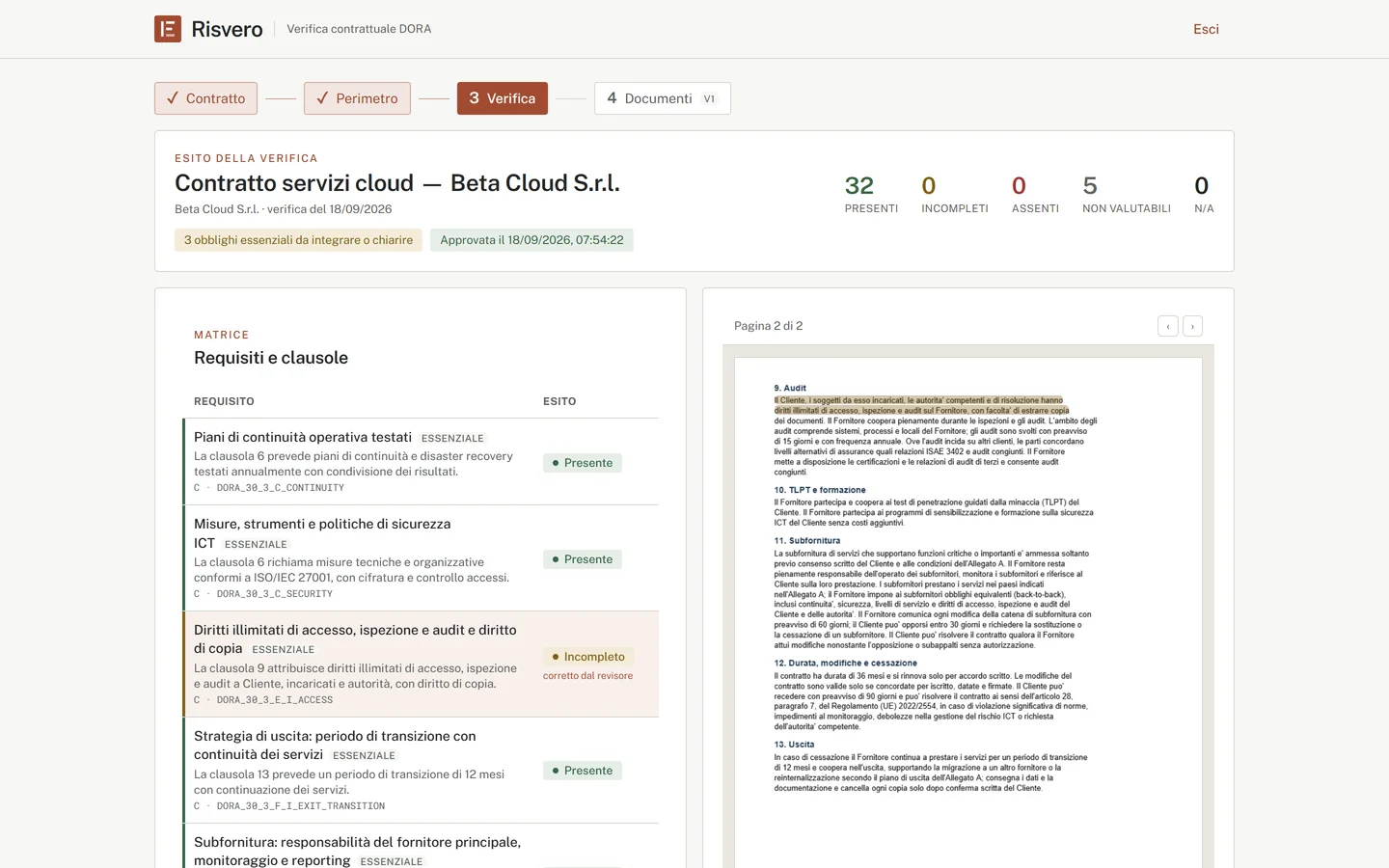Click the code DORA_30_3_E_I_ACCESS

(275, 700)
